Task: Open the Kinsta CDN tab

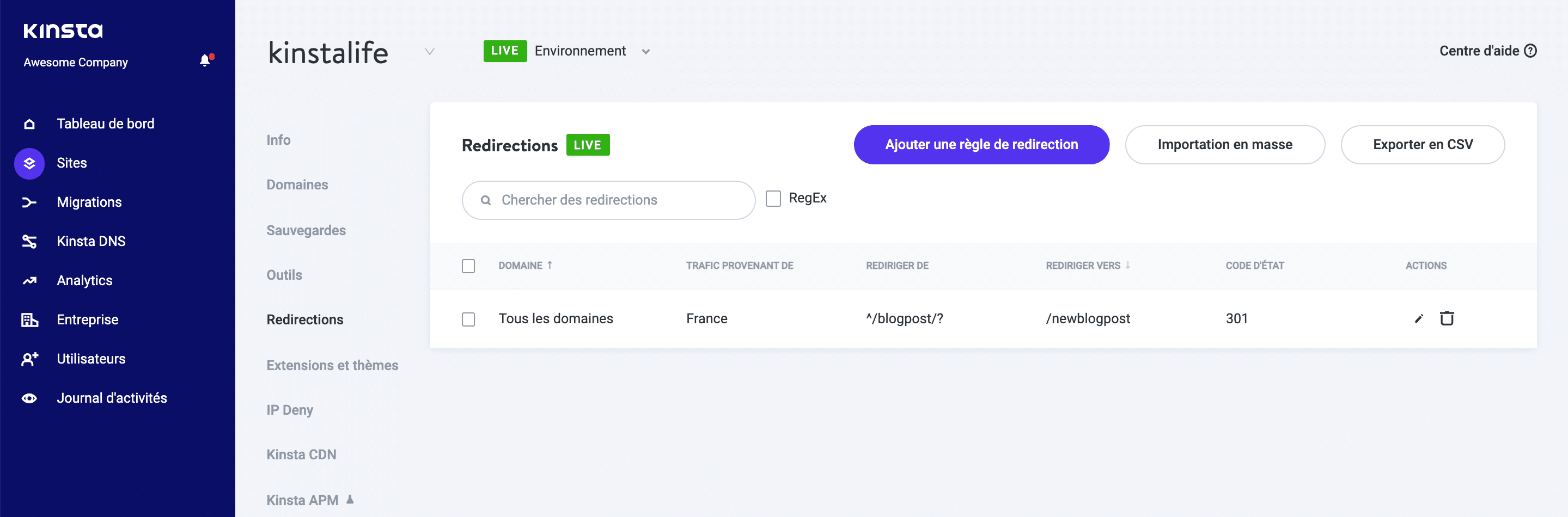Action: tap(301, 455)
